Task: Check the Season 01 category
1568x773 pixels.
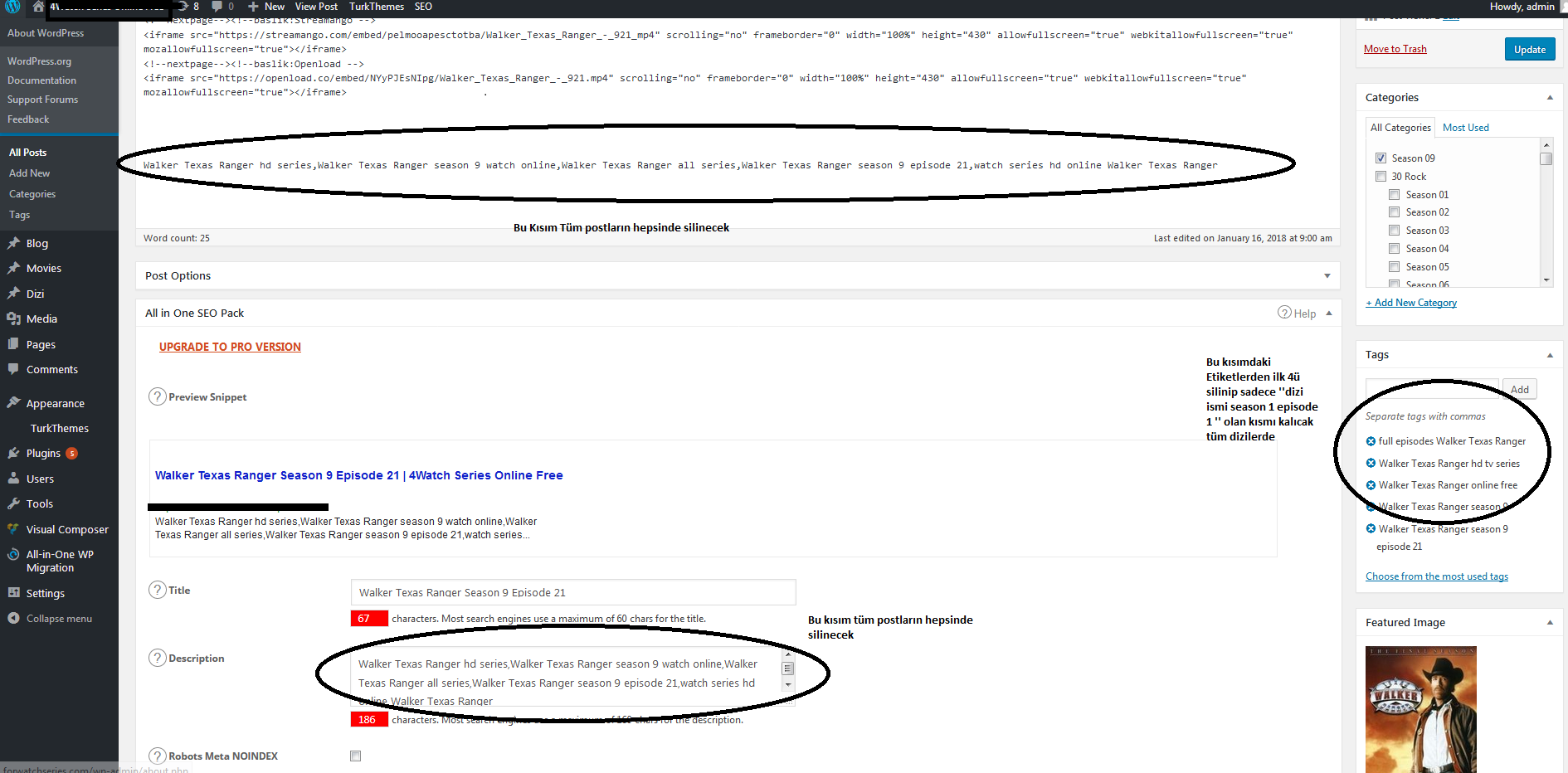Action: [x=1395, y=194]
